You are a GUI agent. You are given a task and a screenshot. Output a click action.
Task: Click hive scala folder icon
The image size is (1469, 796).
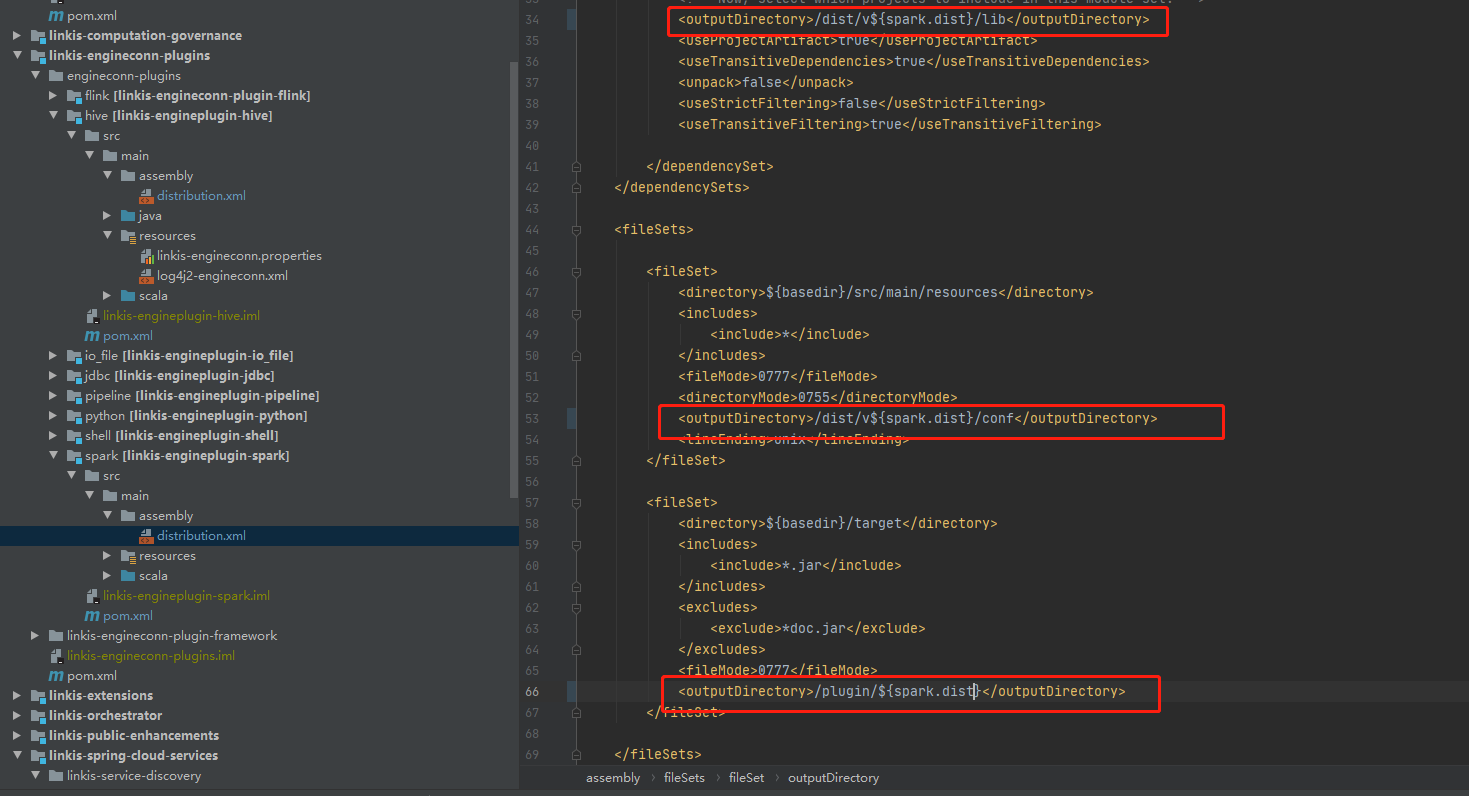(x=128, y=296)
